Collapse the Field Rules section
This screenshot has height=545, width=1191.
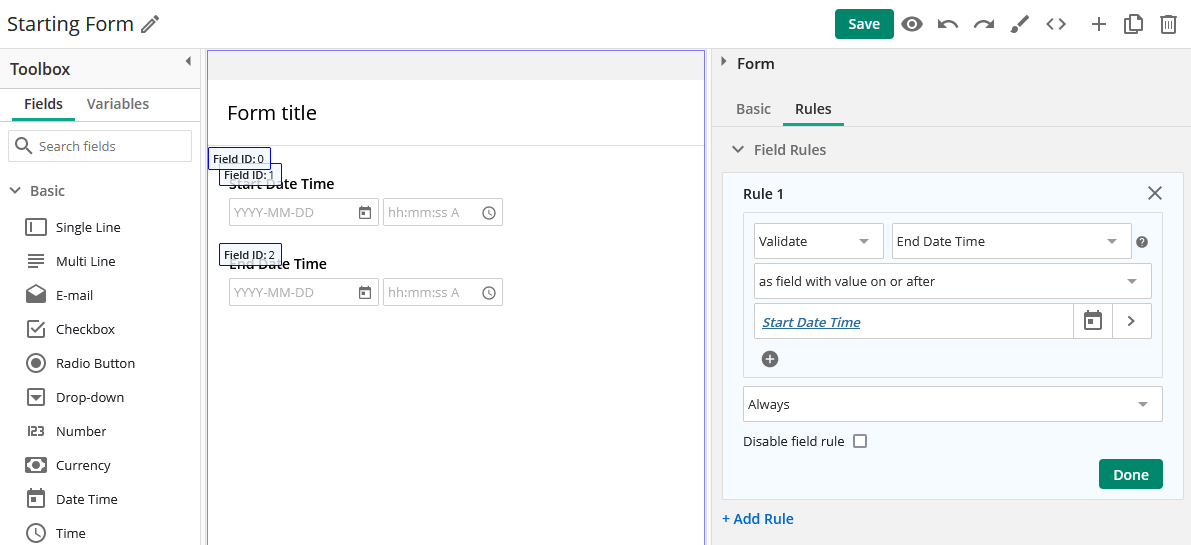pos(738,150)
